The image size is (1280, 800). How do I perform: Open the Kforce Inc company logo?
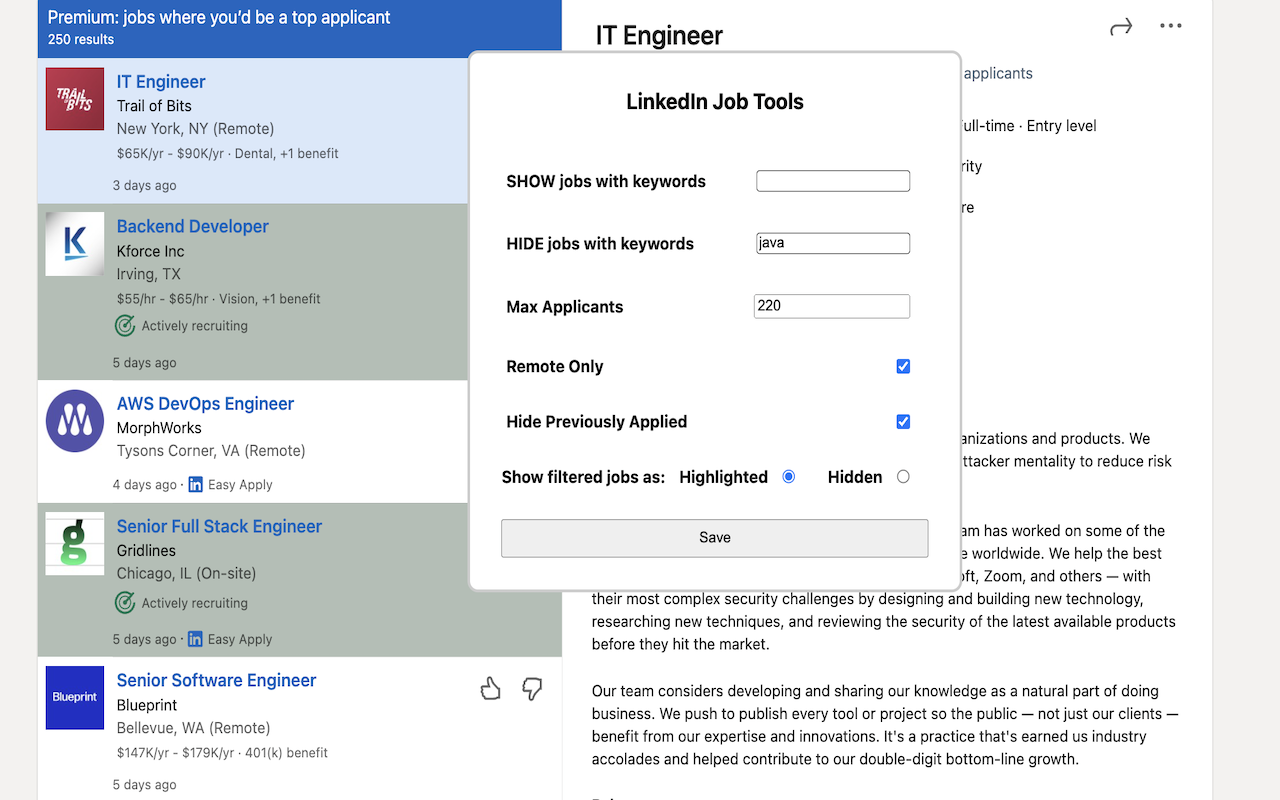75,244
